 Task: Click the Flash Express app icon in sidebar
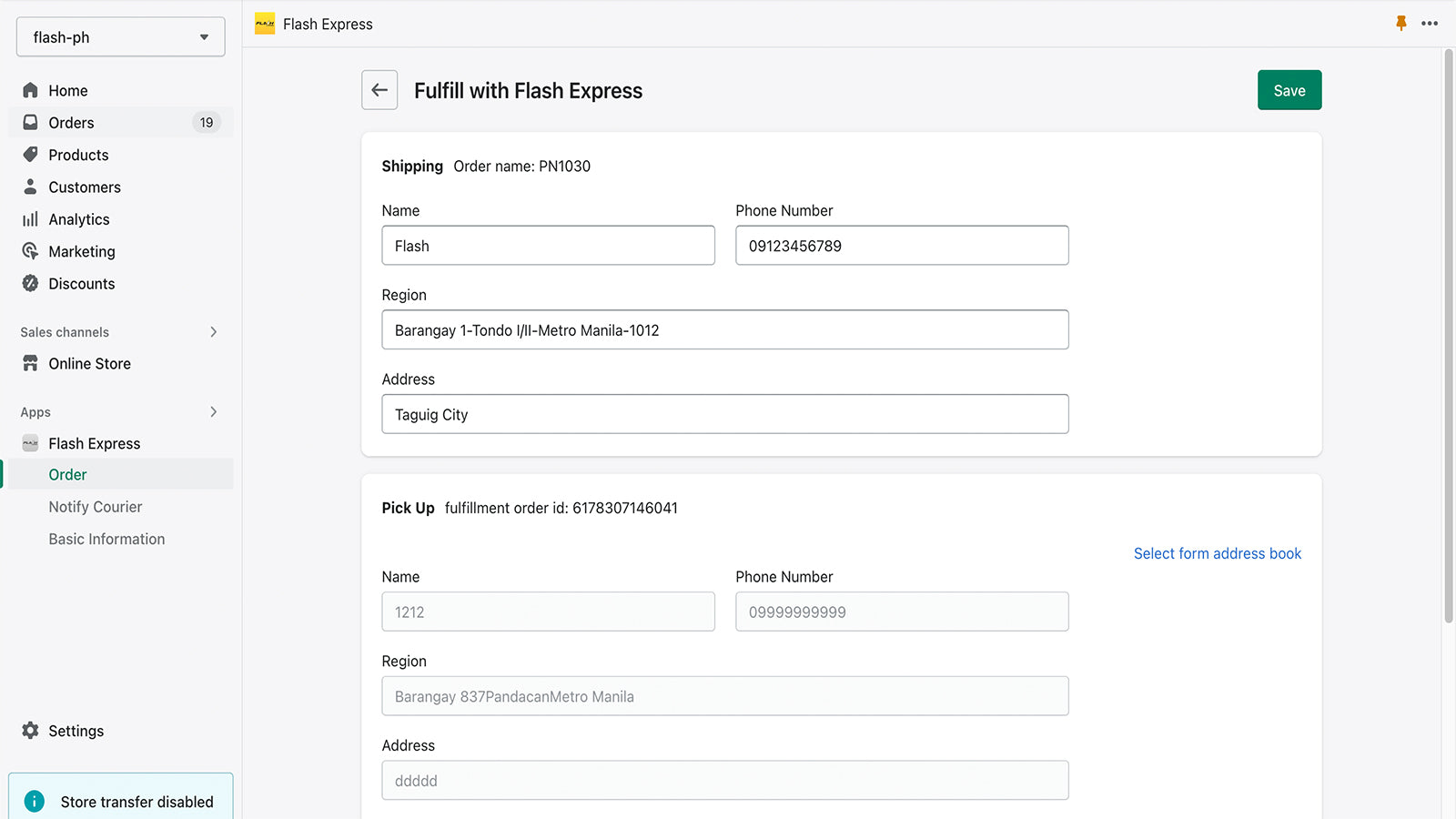point(30,443)
